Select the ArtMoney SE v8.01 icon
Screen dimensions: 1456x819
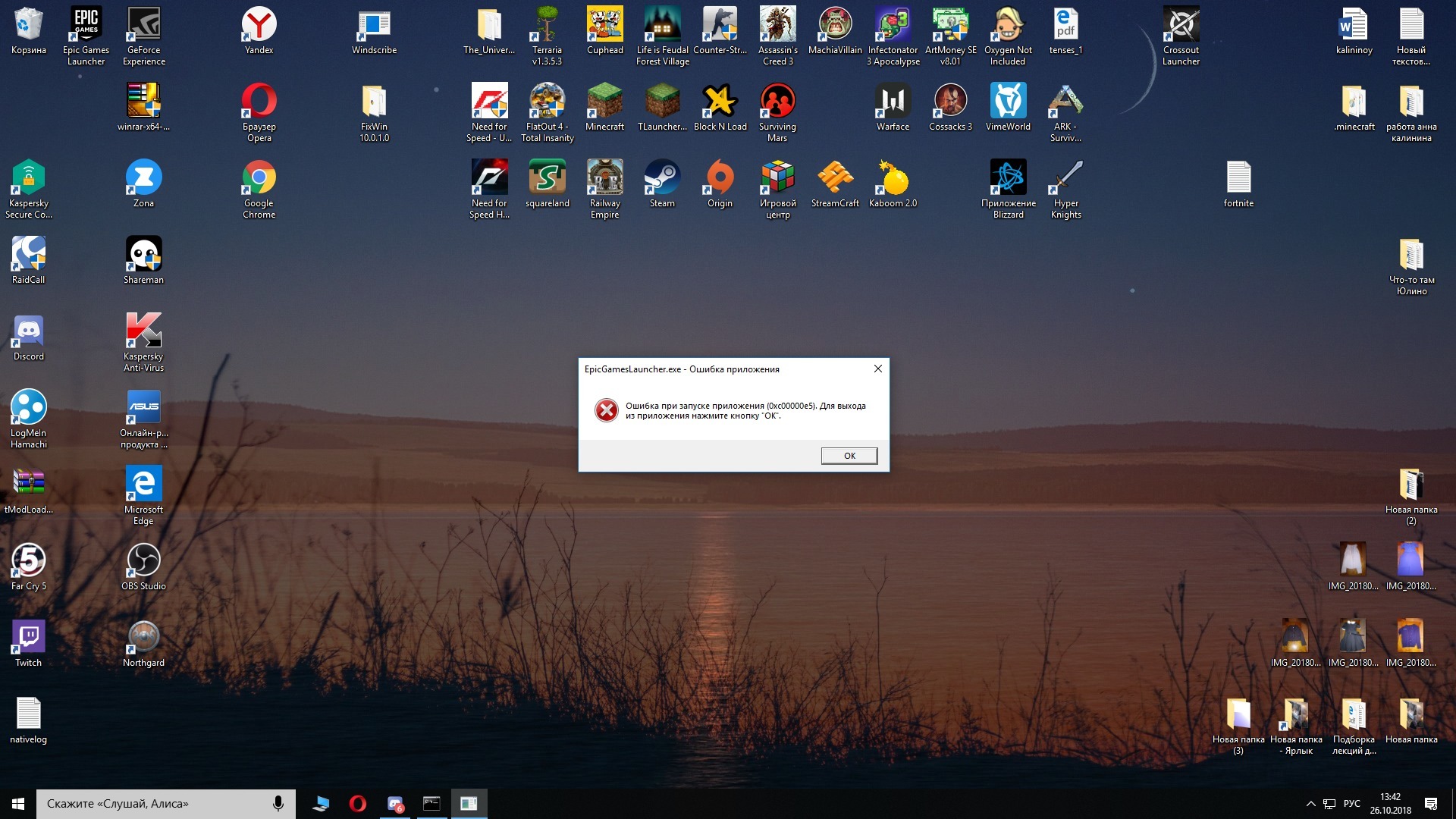click(951, 36)
